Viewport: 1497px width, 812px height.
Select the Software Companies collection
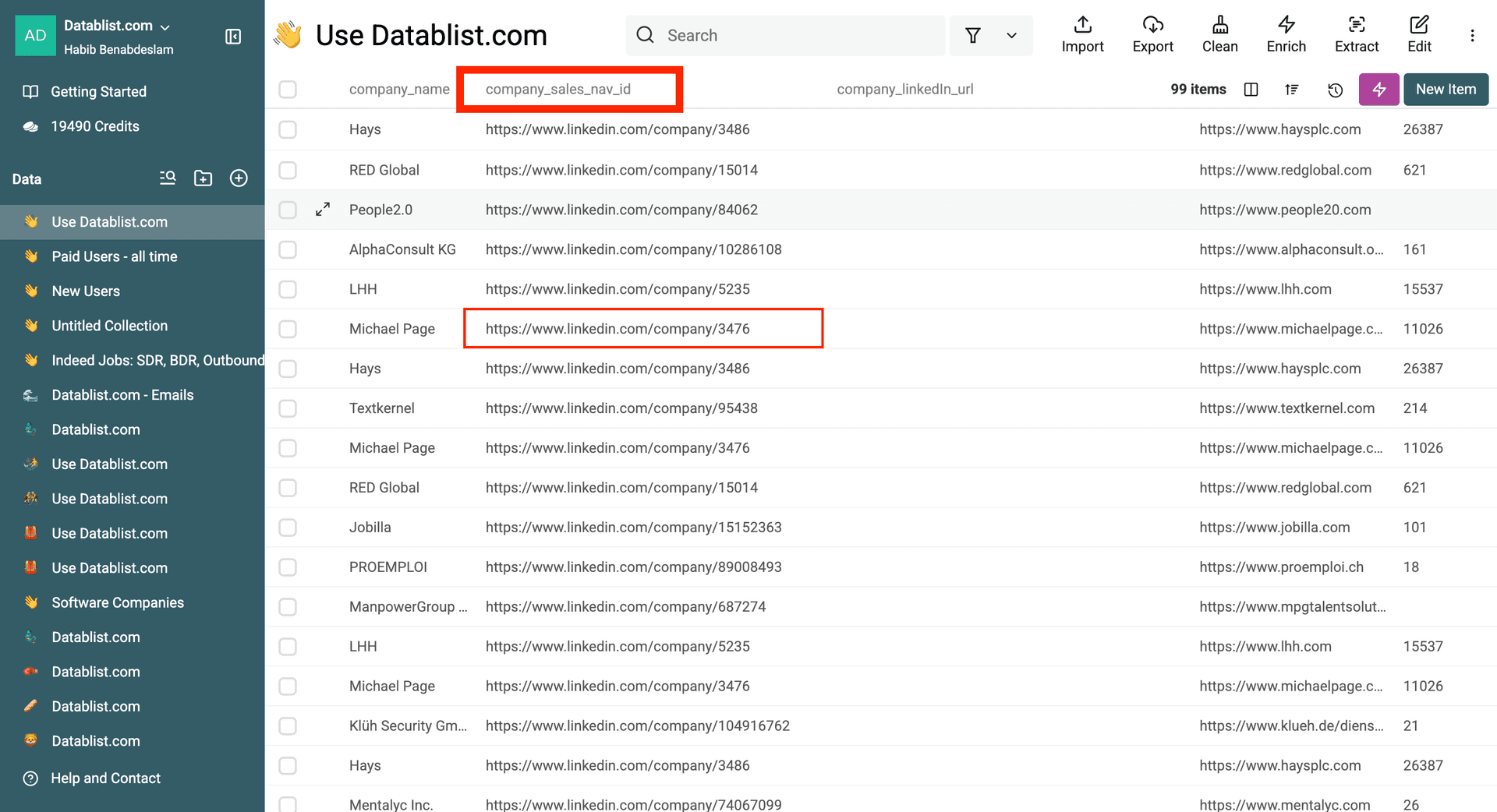pyautogui.click(x=118, y=602)
